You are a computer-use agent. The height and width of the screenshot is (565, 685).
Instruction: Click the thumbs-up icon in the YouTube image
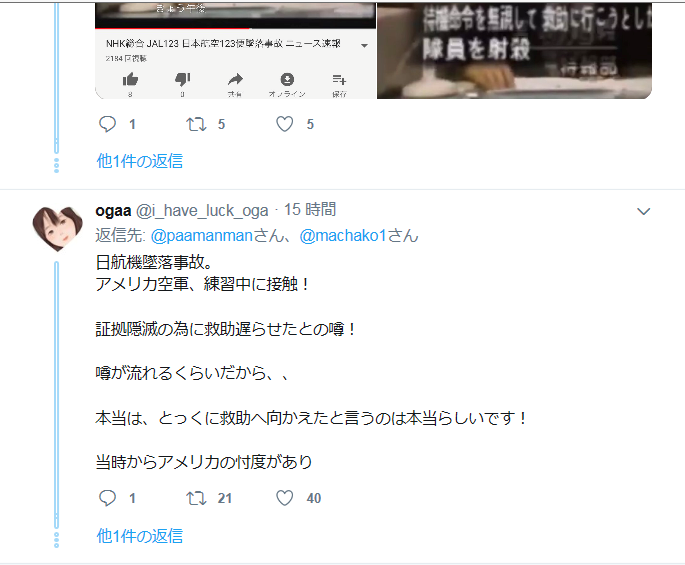point(130,79)
